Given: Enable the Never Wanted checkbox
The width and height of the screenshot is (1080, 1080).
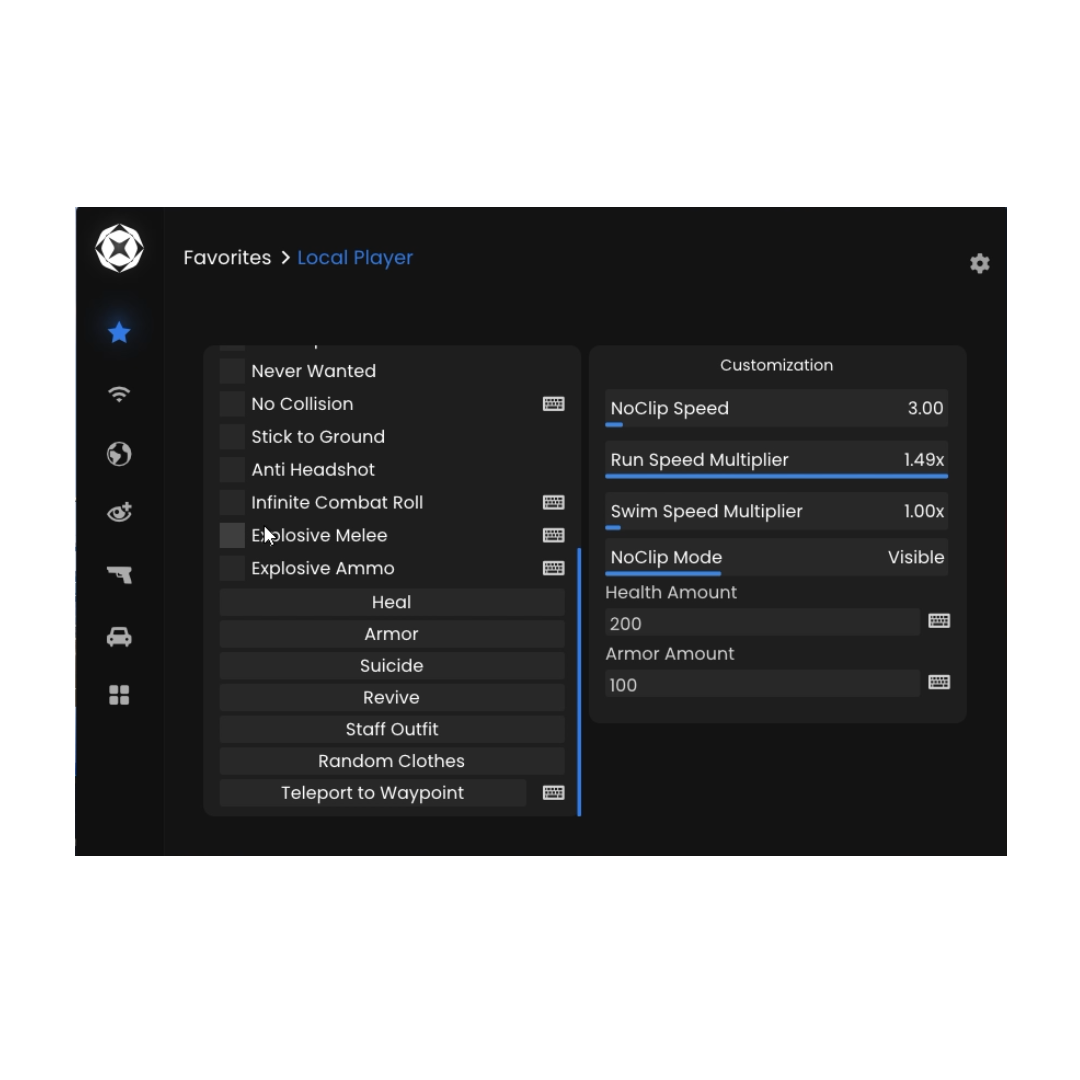Looking at the screenshot, I should point(232,371).
